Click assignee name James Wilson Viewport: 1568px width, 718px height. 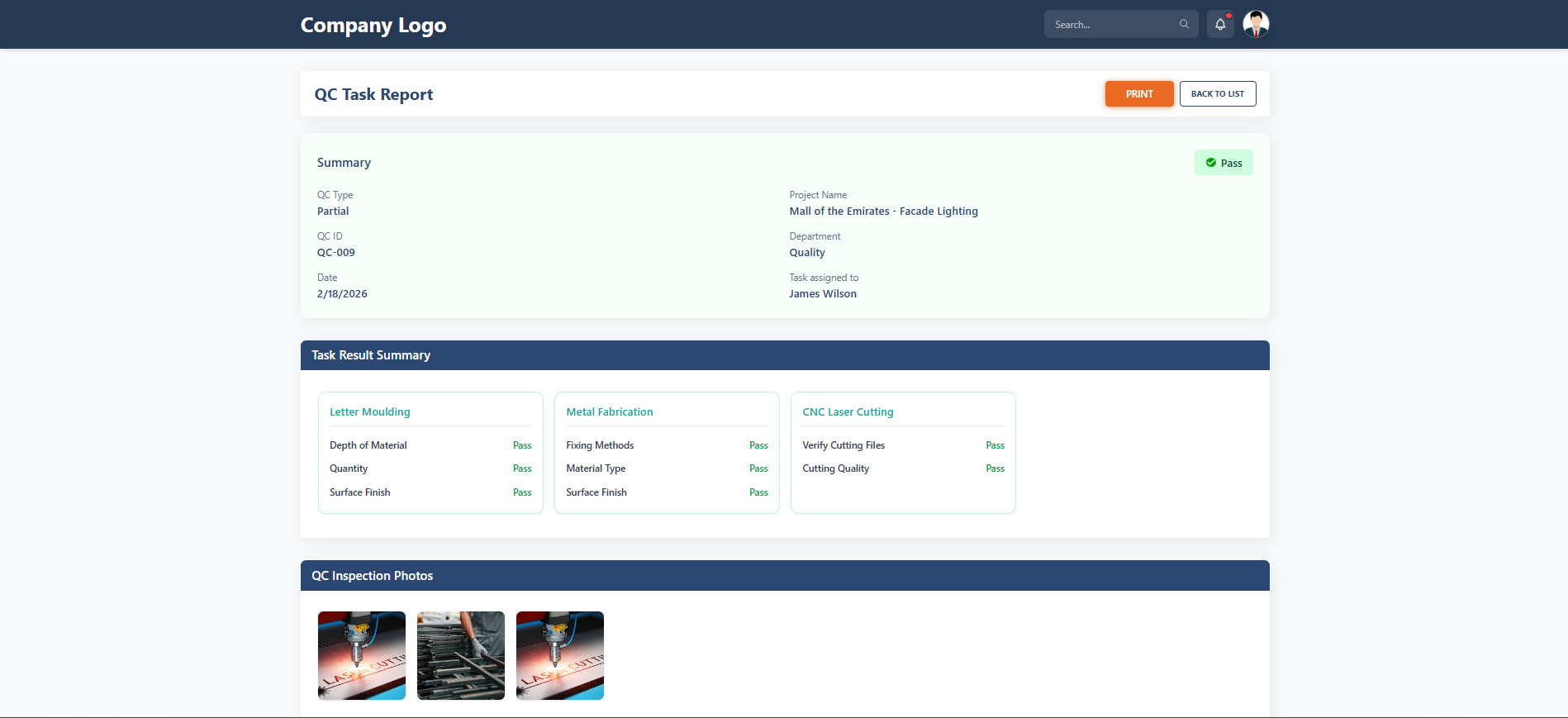(823, 294)
